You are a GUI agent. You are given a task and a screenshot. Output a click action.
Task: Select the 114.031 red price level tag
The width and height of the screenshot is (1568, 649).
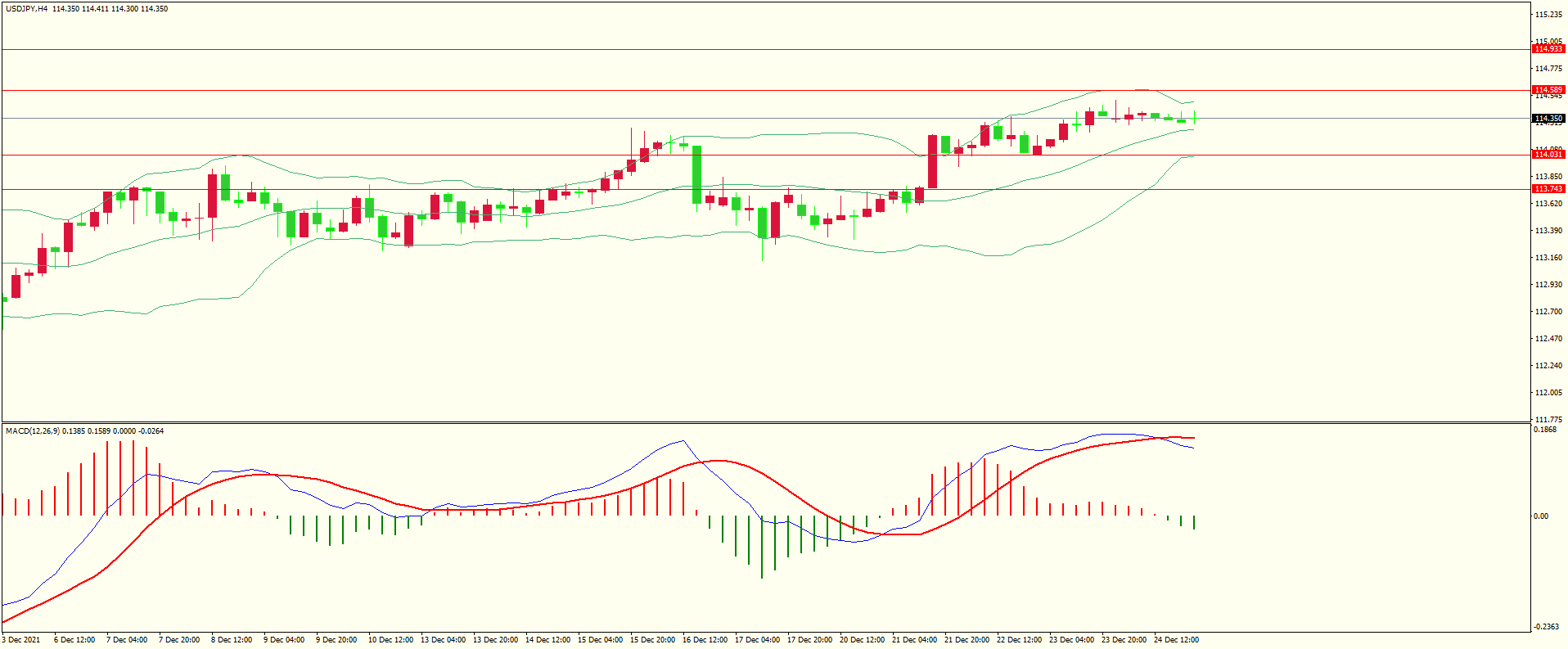[1548, 155]
